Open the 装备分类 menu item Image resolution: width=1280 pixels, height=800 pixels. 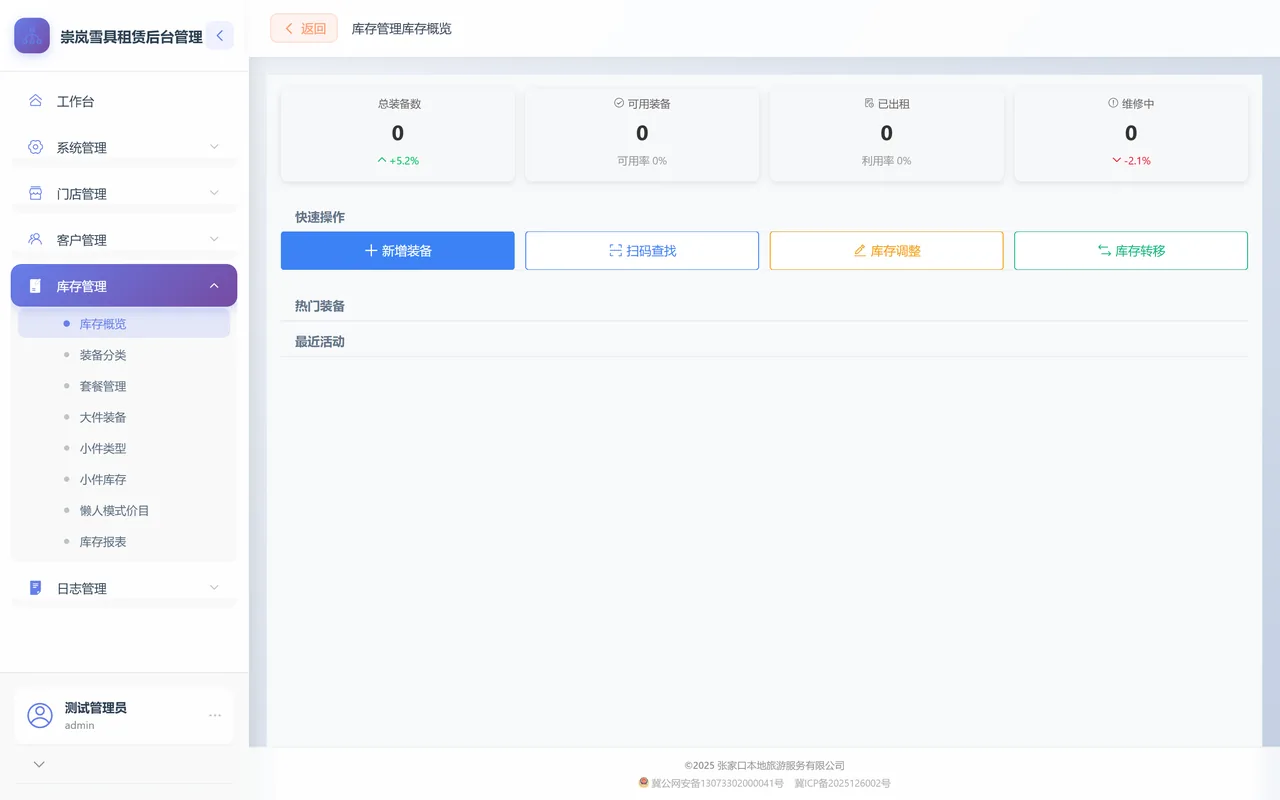click(x=124, y=355)
